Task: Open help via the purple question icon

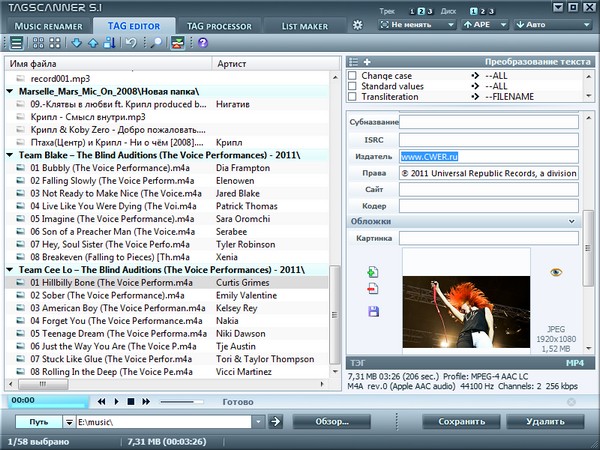Action: point(203,43)
